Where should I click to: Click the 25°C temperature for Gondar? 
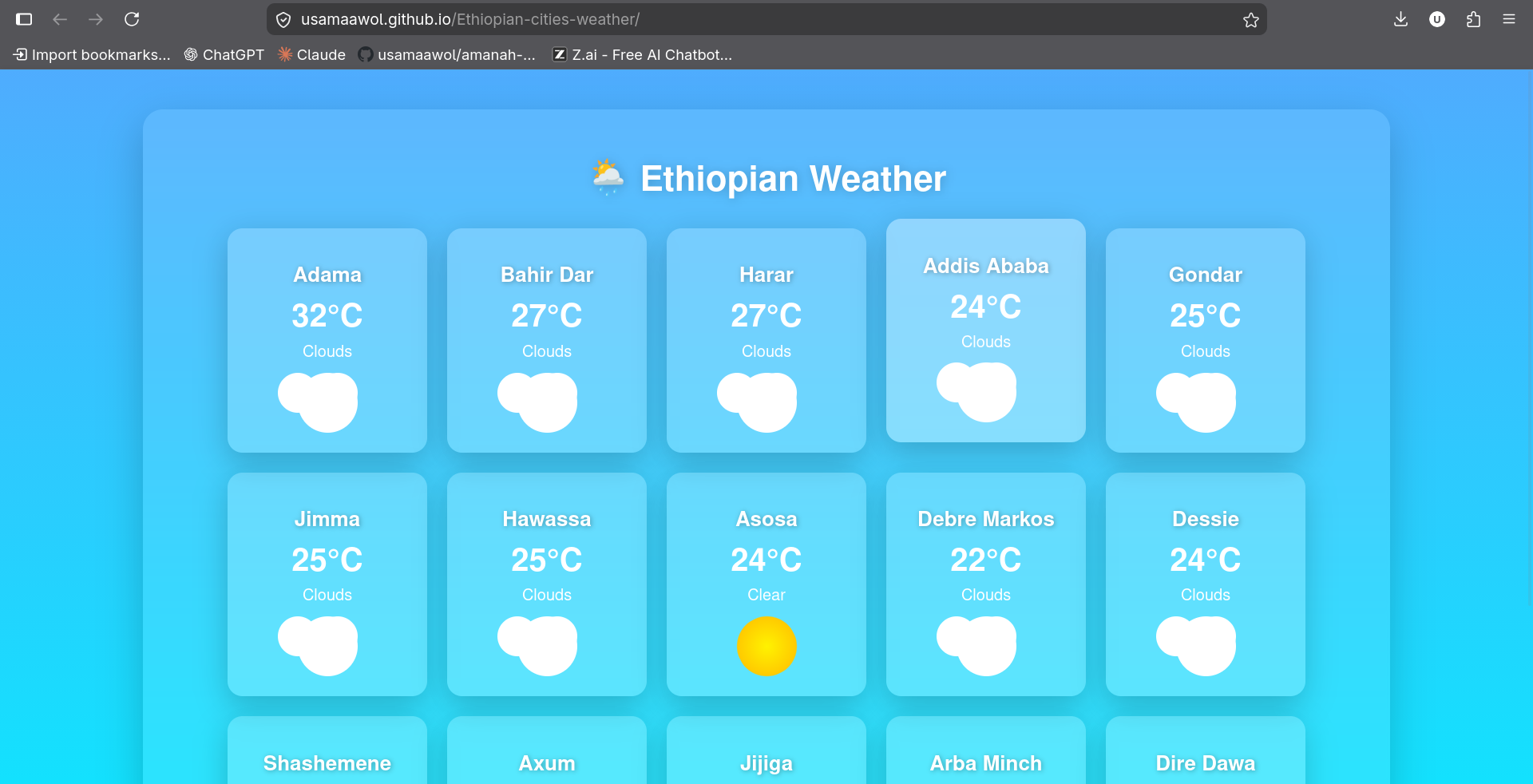[1206, 315]
